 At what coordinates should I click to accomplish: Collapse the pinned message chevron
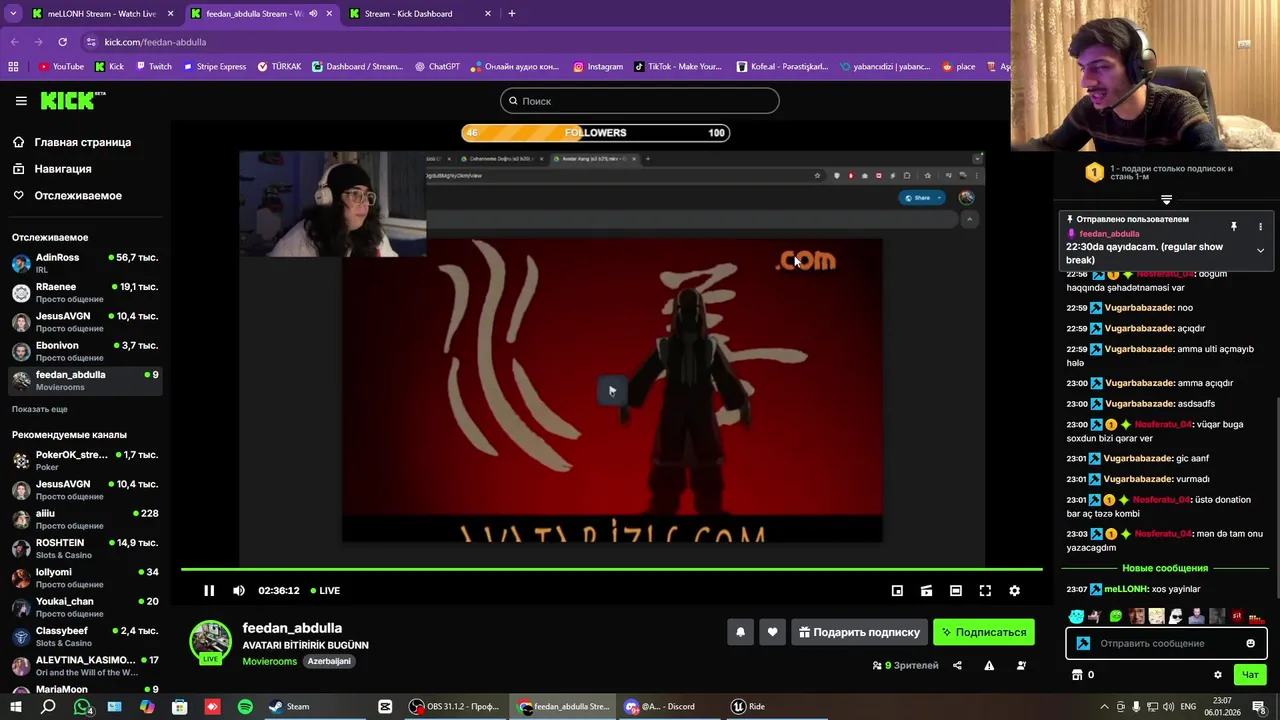1260,251
